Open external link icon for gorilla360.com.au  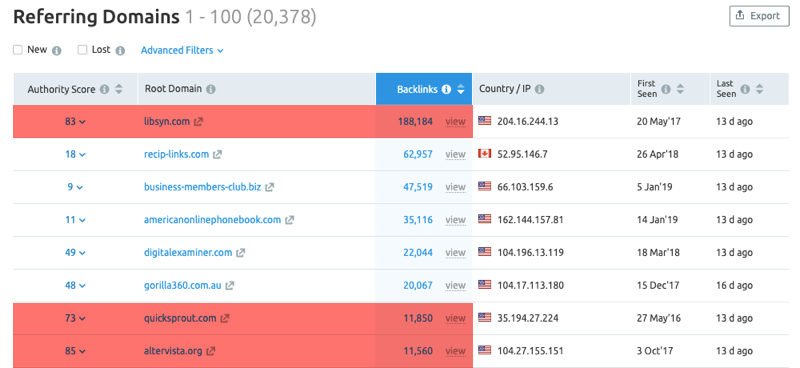click(x=230, y=286)
